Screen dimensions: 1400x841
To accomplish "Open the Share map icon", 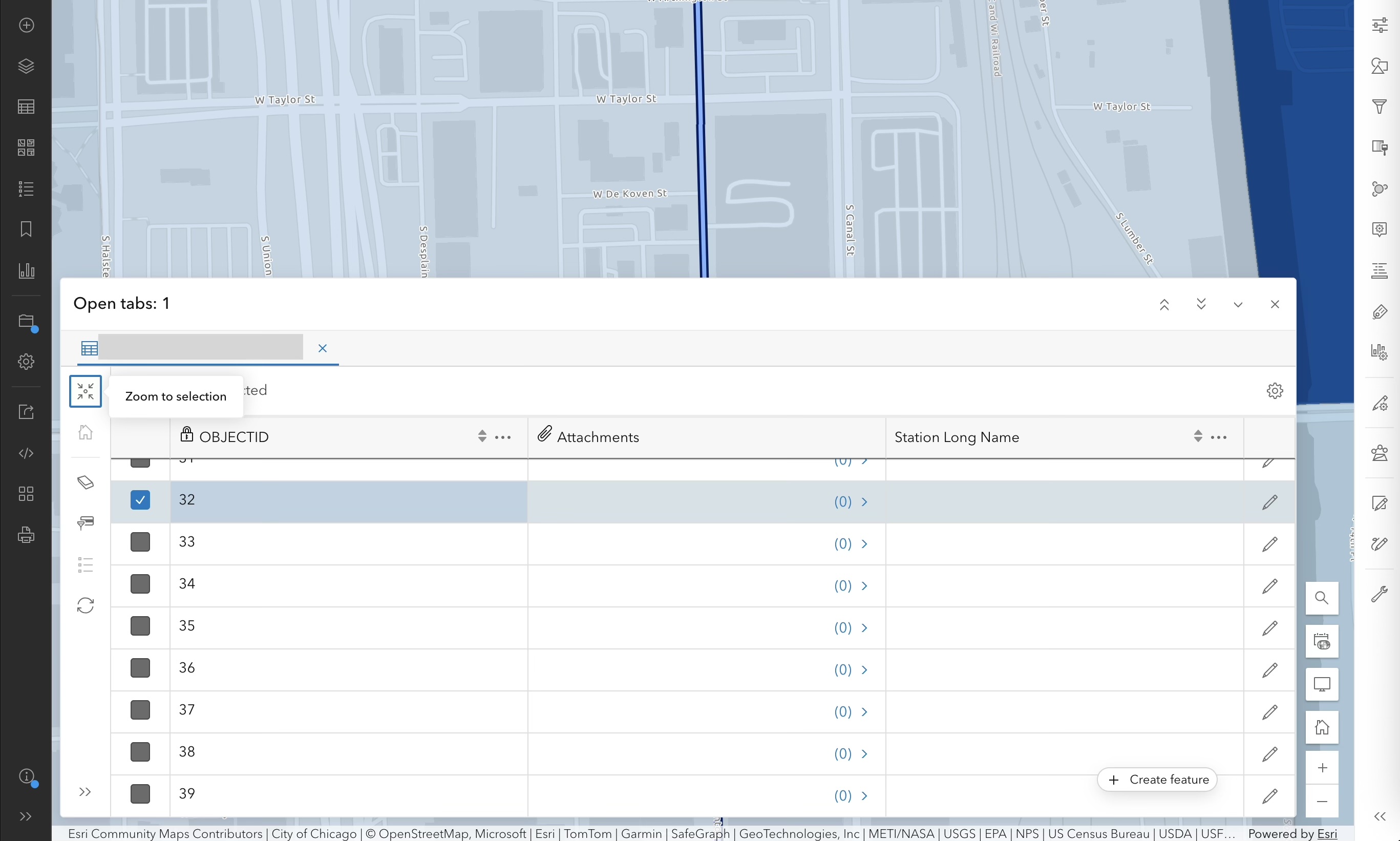I will point(26,411).
